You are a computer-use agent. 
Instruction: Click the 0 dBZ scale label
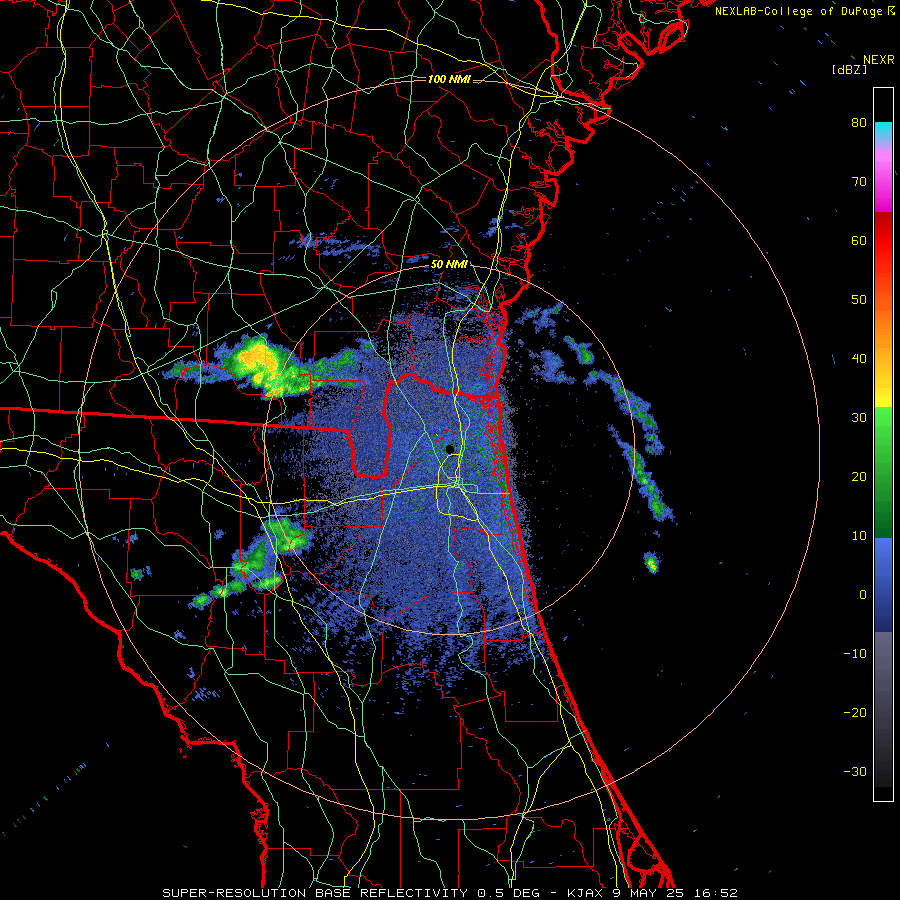click(x=863, y=595)
